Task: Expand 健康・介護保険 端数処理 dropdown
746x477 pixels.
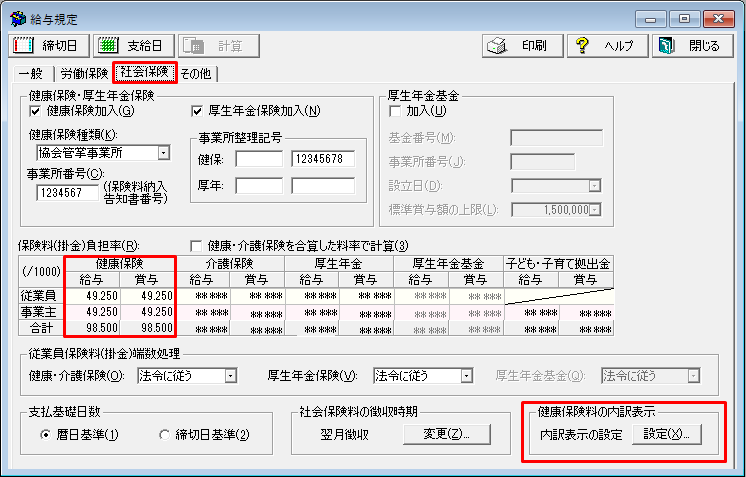Action: click(230, 376)
